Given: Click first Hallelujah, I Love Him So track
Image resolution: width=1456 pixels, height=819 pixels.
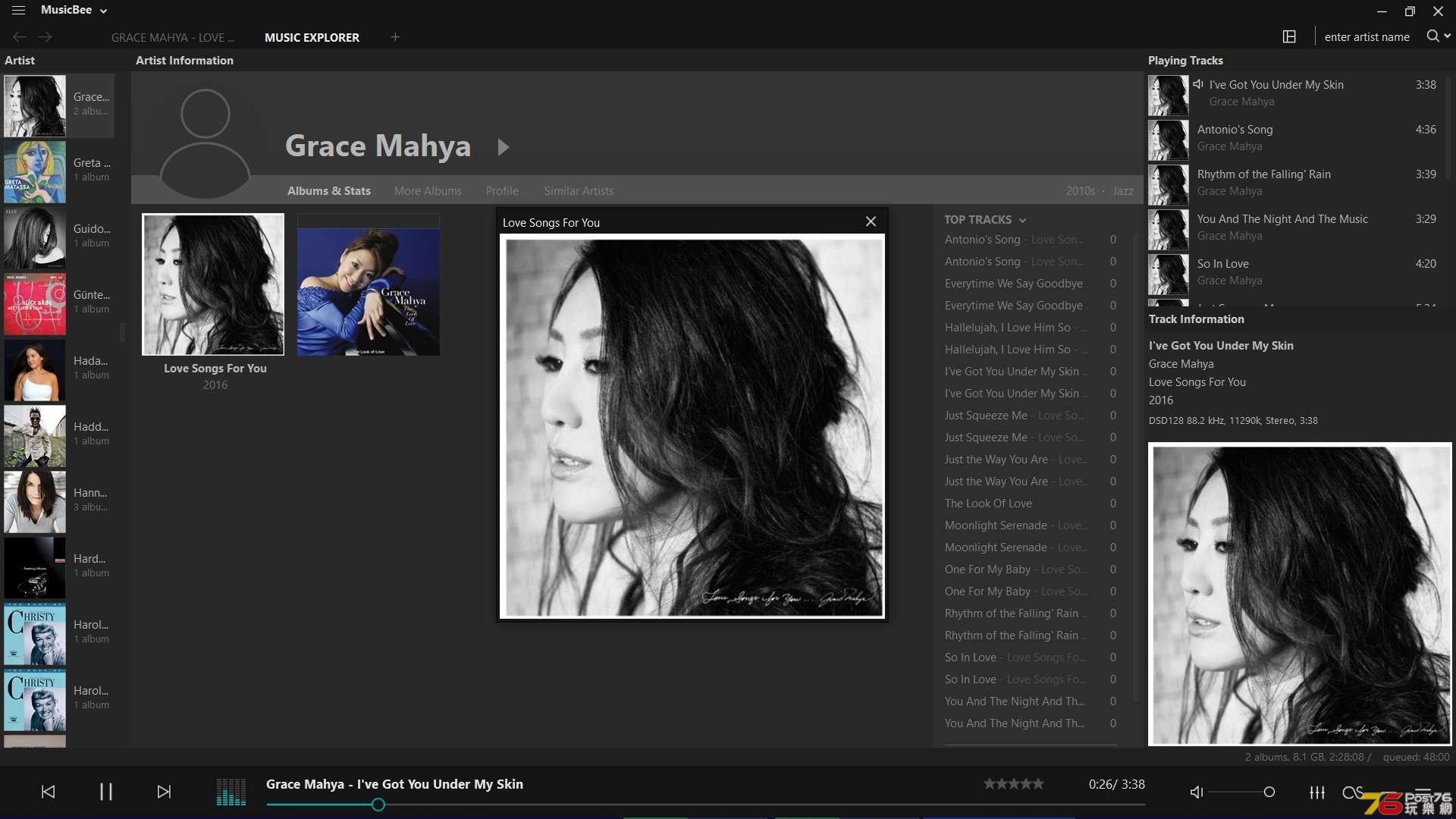Looking at the screenshot, I should 1030,327.
